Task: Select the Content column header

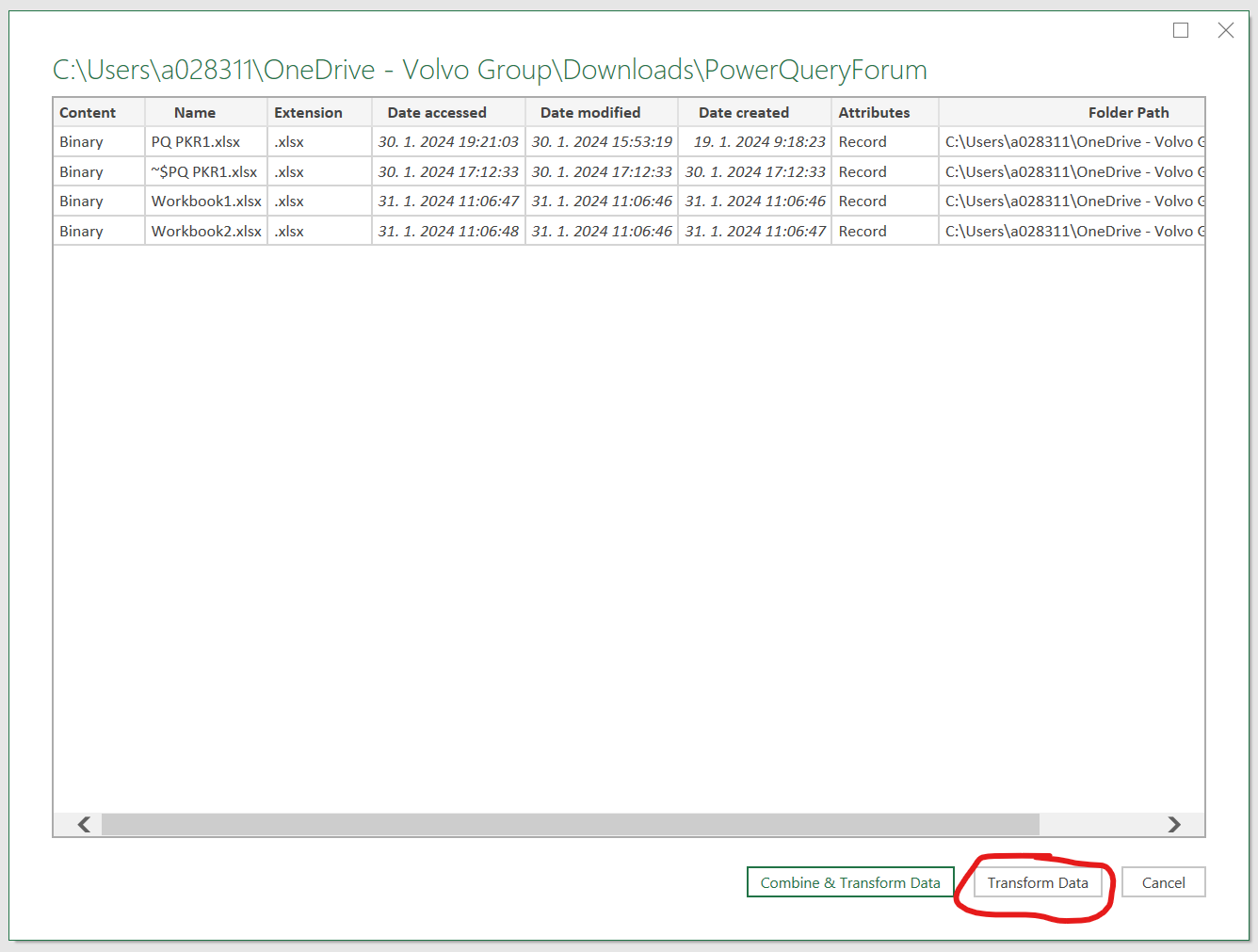Action: click(99, 112)
